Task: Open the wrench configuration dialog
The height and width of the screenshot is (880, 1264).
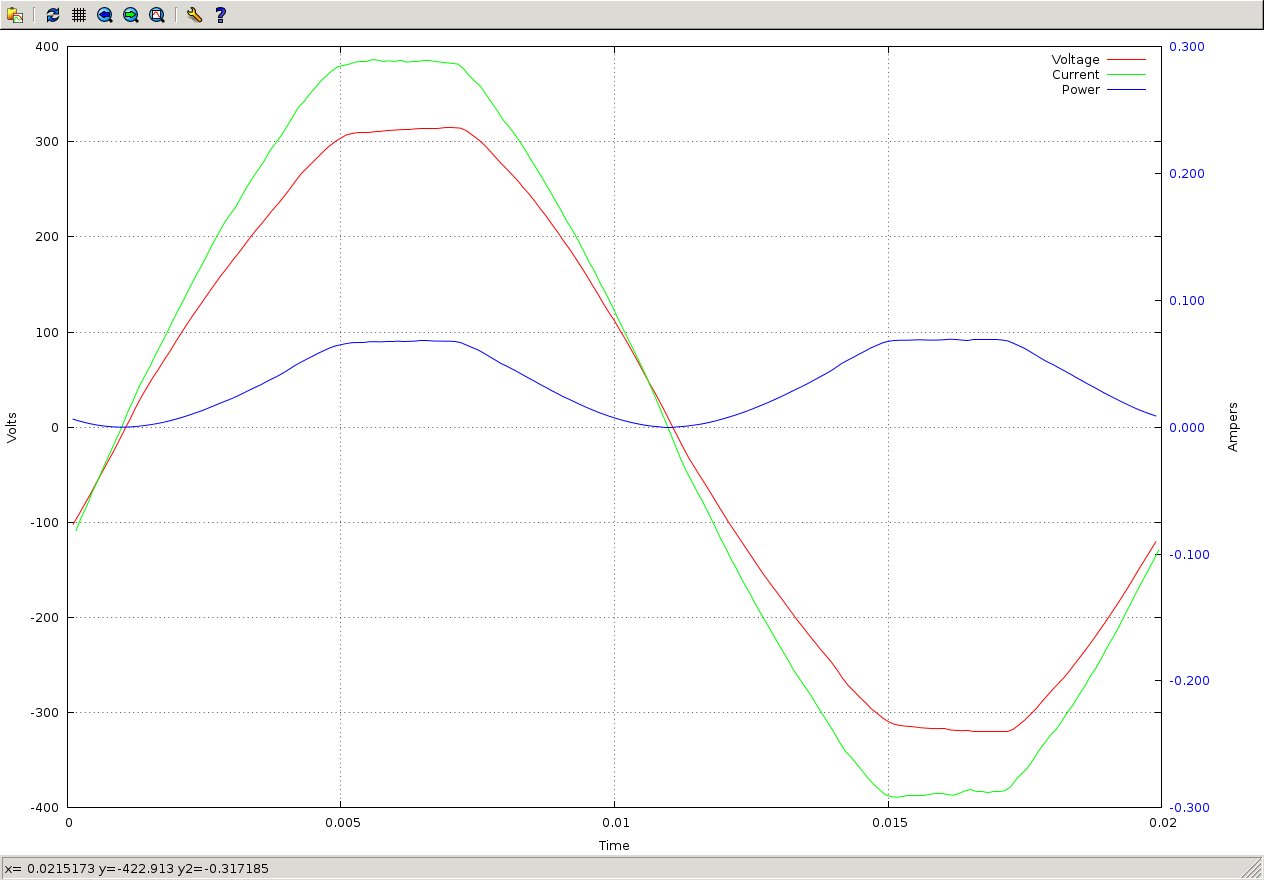Action: (x=194, y=15)
